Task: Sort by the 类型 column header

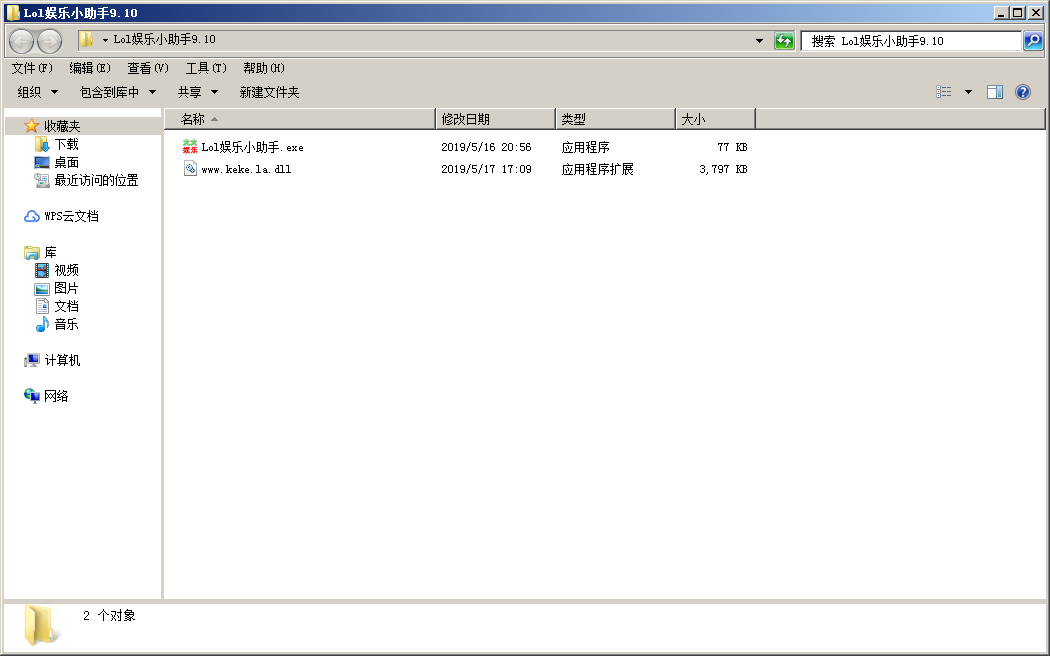Action: [615, 119]
